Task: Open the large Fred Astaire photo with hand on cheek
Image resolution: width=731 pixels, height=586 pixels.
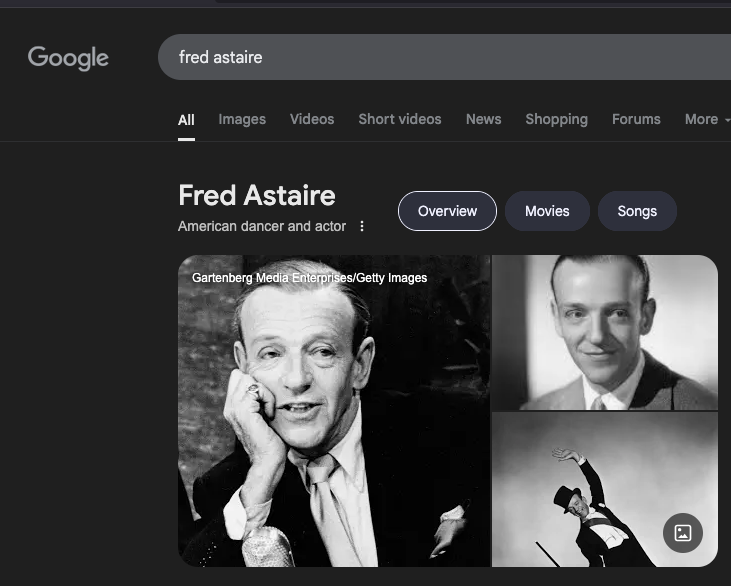Action: (x=334, y=420)
